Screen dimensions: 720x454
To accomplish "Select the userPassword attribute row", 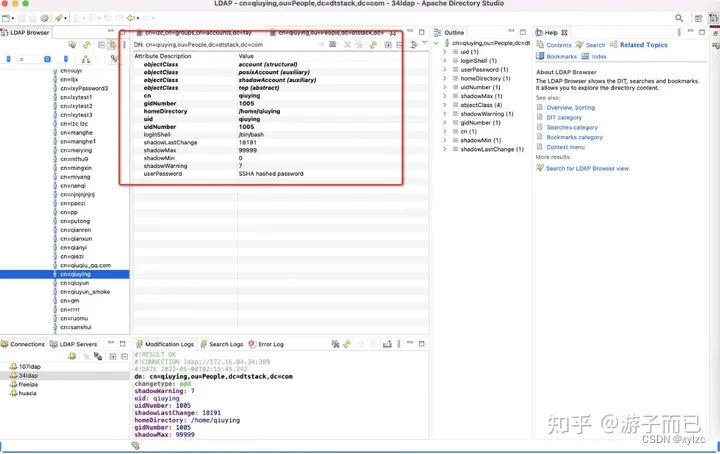I will coord(280,174).
